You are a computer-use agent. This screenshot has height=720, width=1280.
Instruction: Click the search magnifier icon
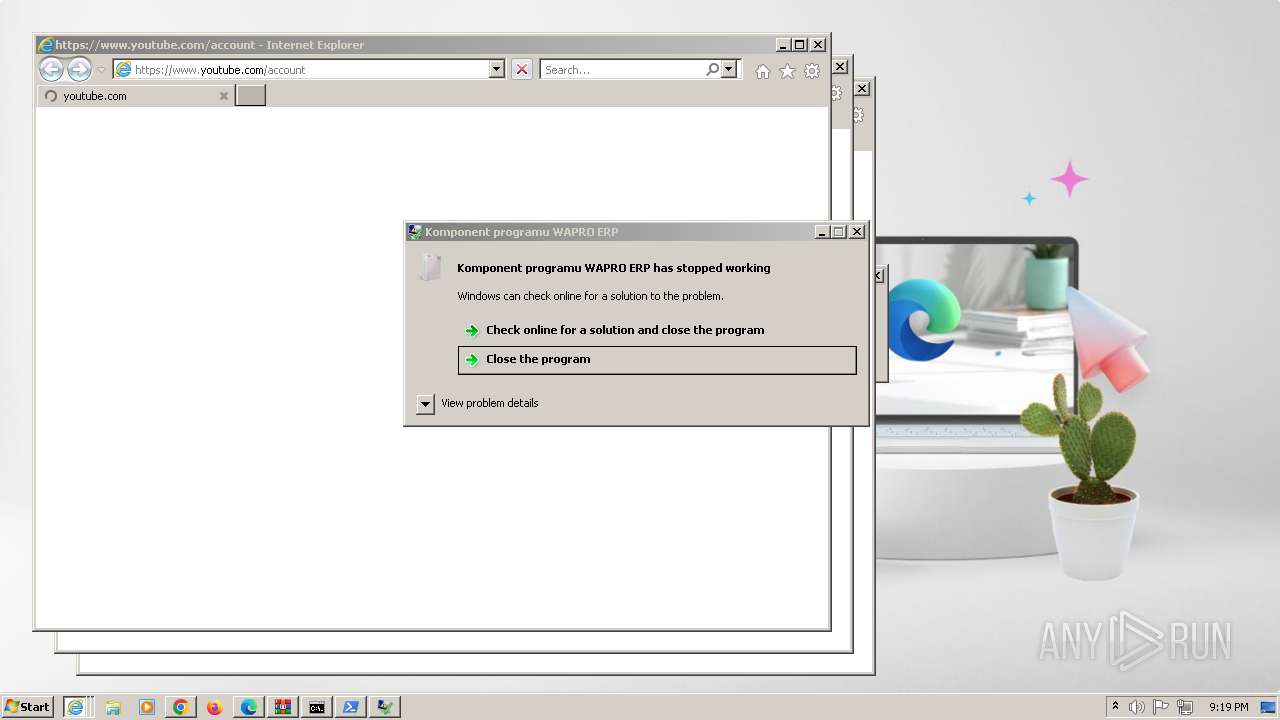tap(712, 69)
